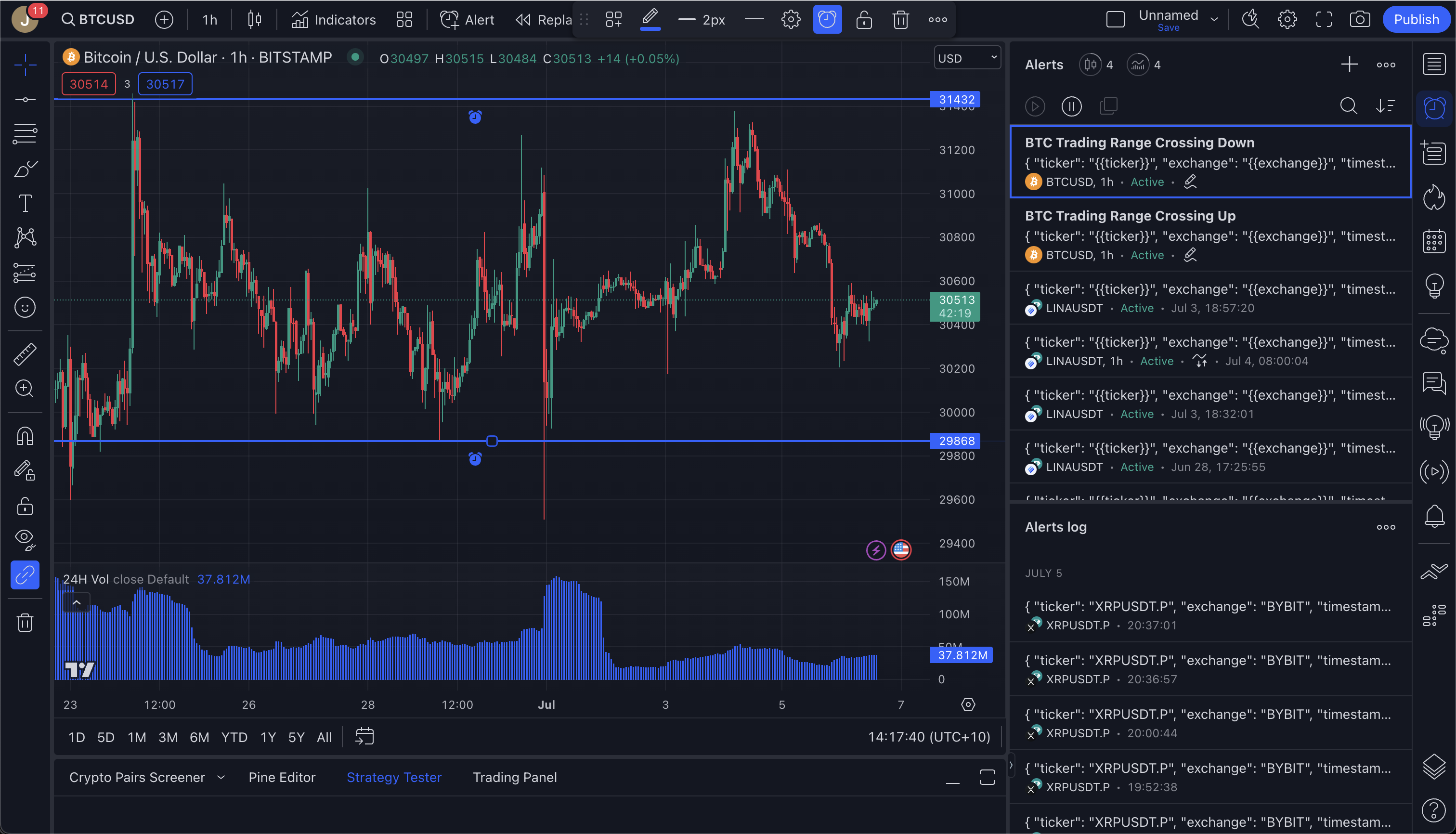Collapse the volume indicator legend arrow

click(x=76, y=602)
